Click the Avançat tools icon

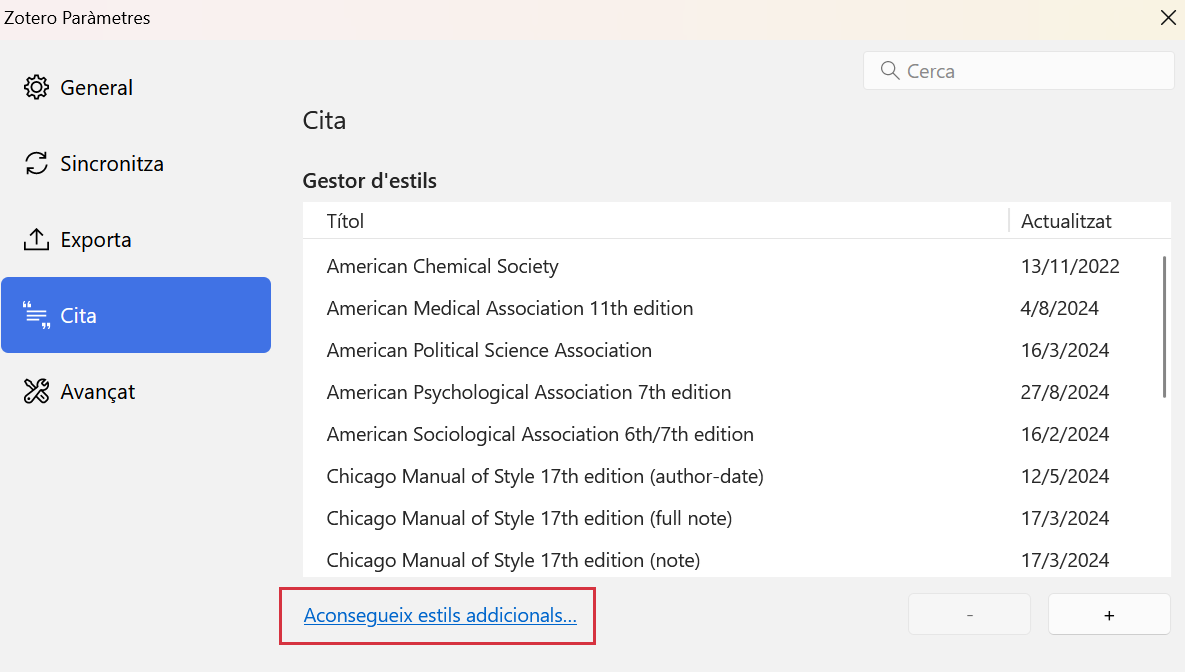(36, 392)
